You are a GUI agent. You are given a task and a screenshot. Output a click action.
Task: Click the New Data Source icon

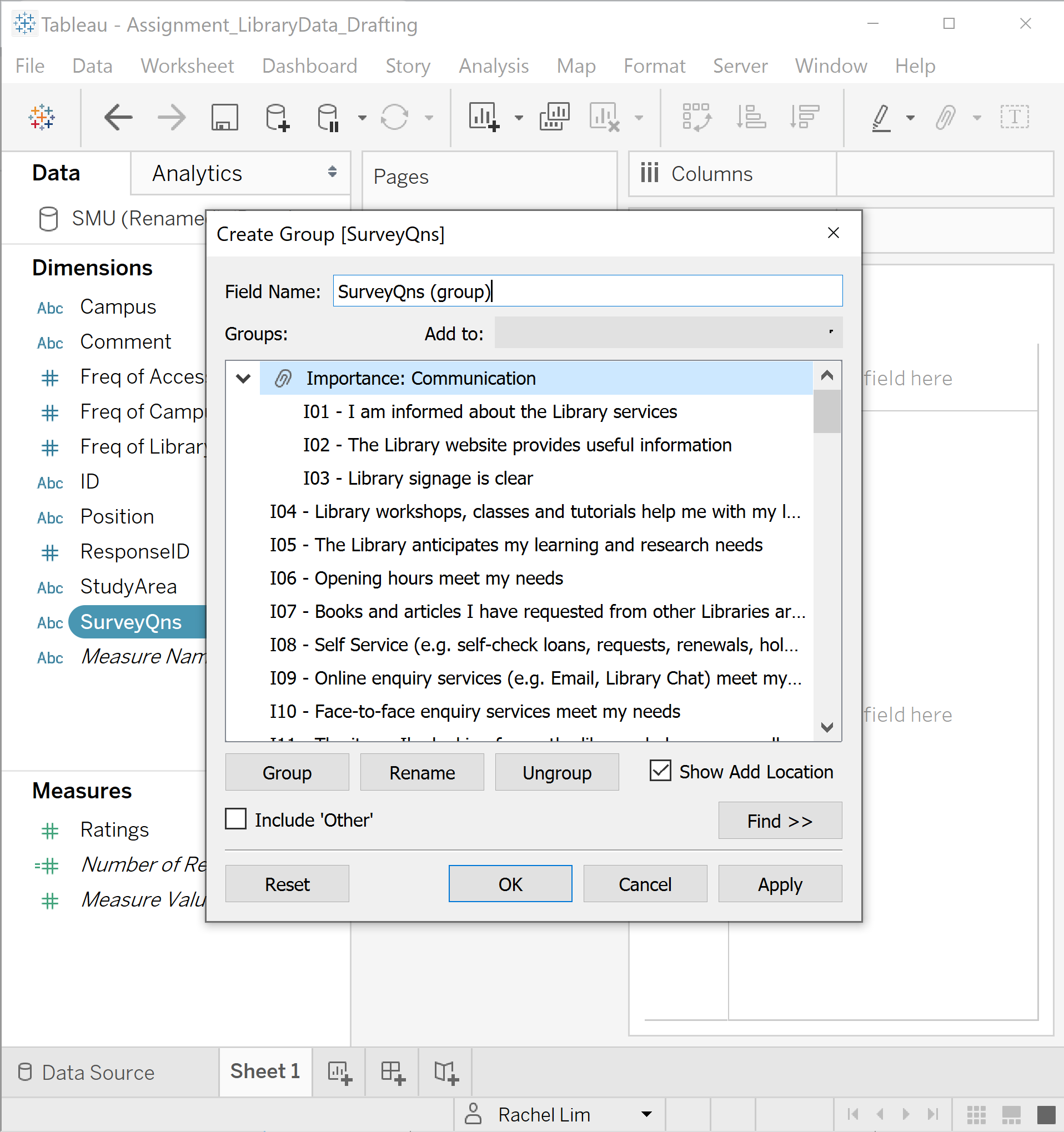[278, 118]
